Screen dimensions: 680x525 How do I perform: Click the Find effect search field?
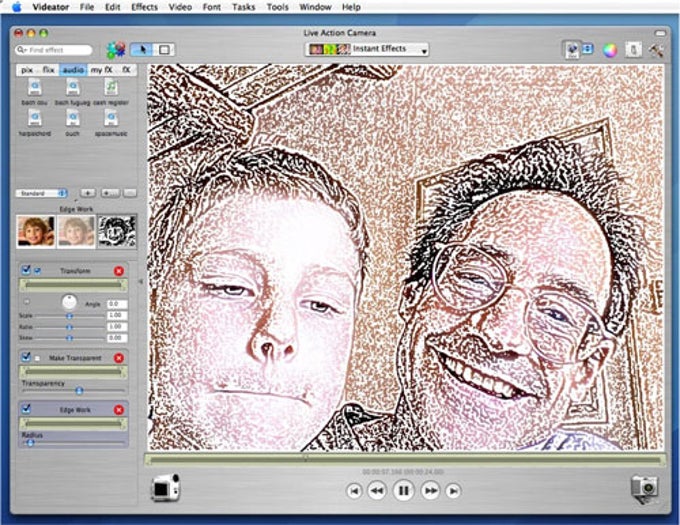pos(54,50)
